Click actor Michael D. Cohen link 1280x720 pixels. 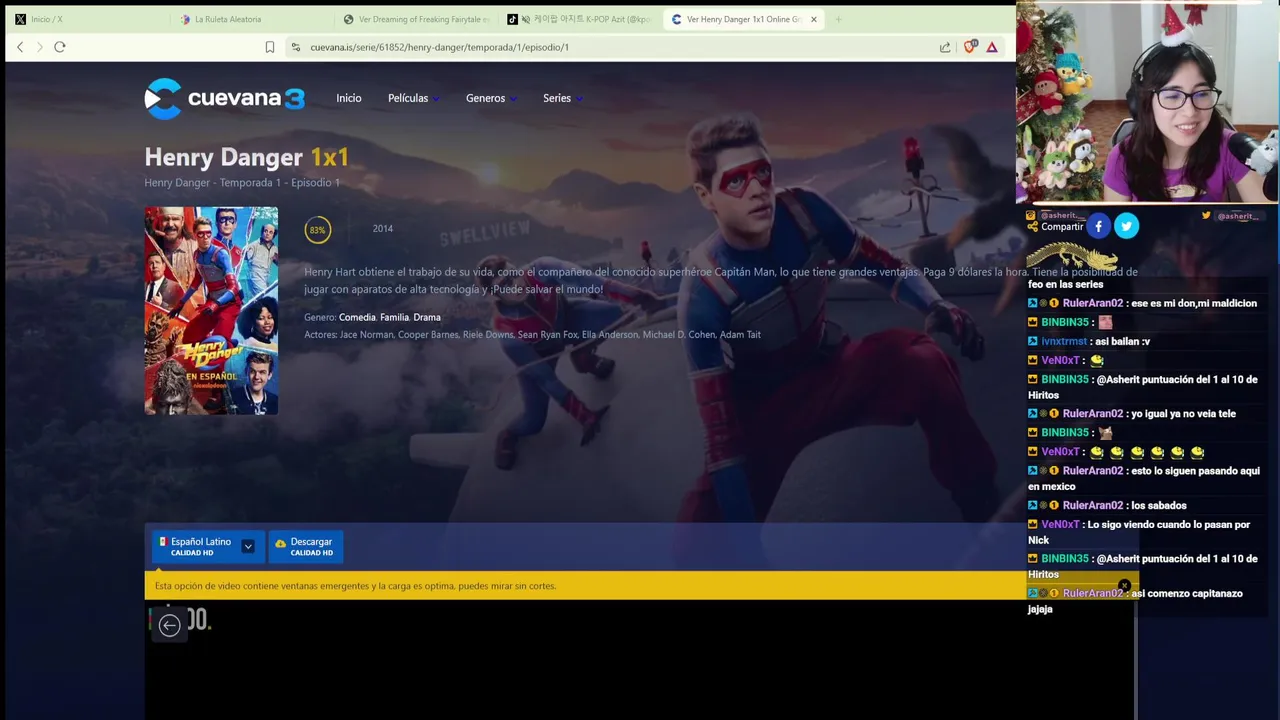(x=679, y=335)
